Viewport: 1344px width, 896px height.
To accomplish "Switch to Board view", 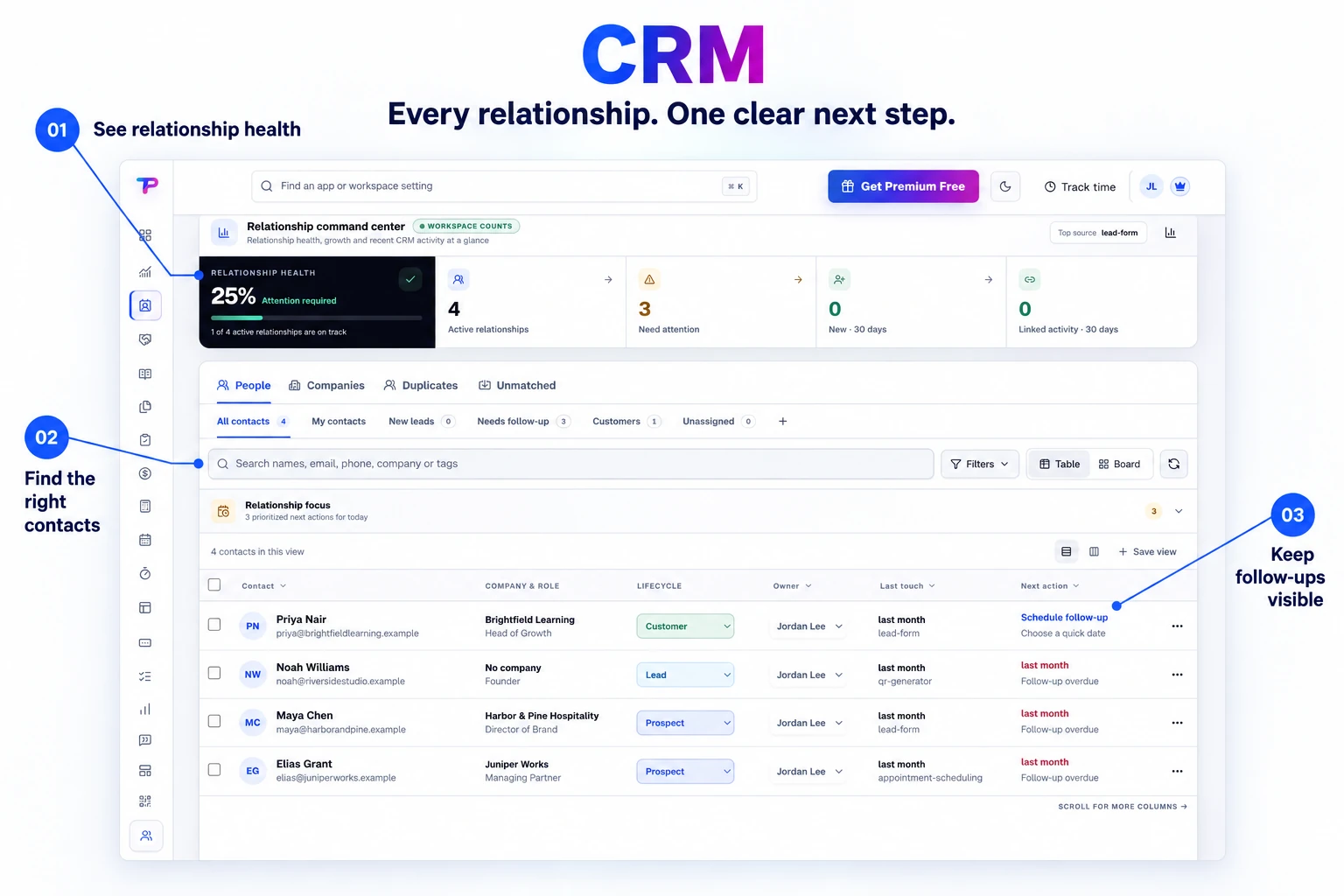I will click(1120, 464).
